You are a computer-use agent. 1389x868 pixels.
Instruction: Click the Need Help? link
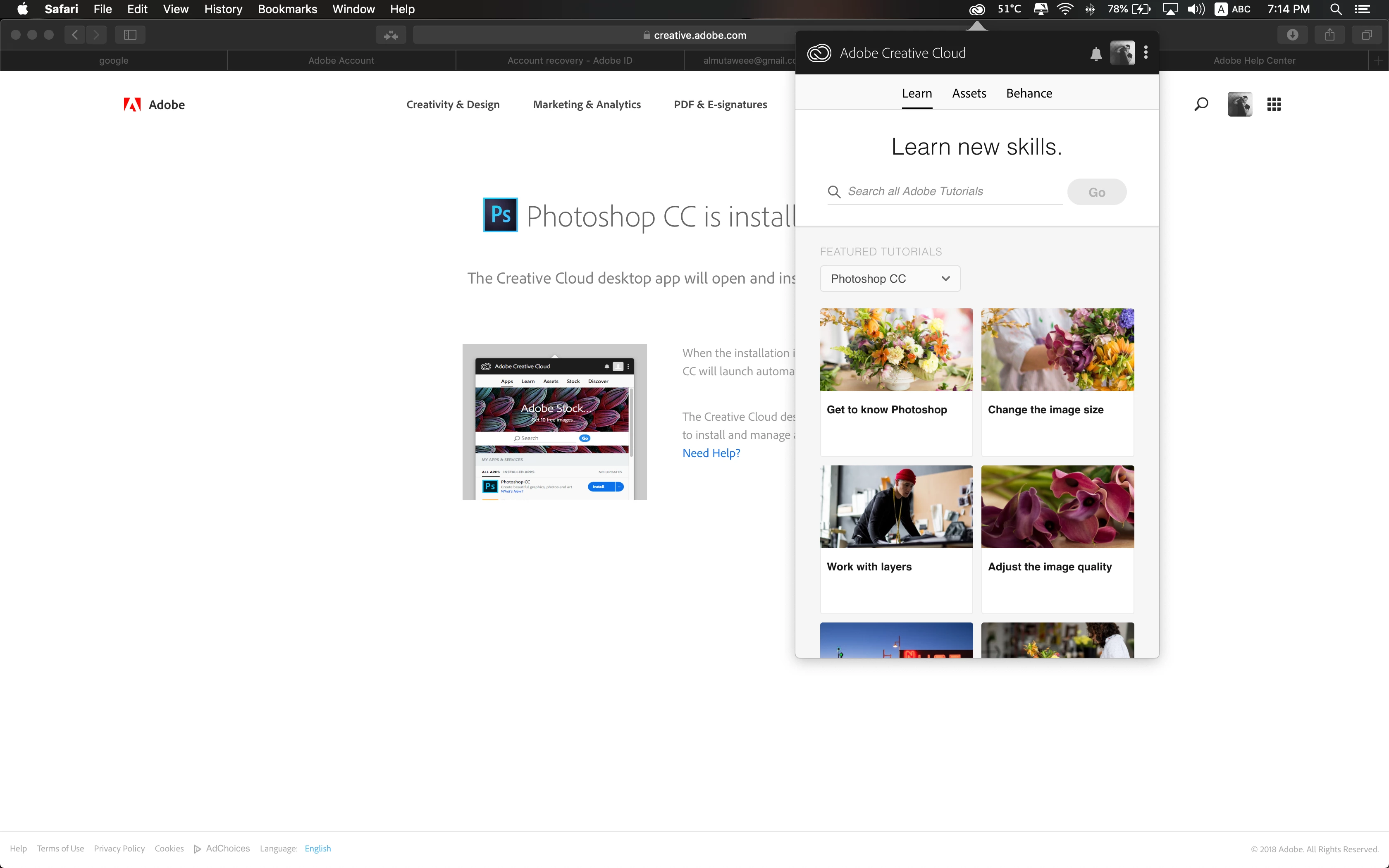pyautogui.click(x=711, y=453)
